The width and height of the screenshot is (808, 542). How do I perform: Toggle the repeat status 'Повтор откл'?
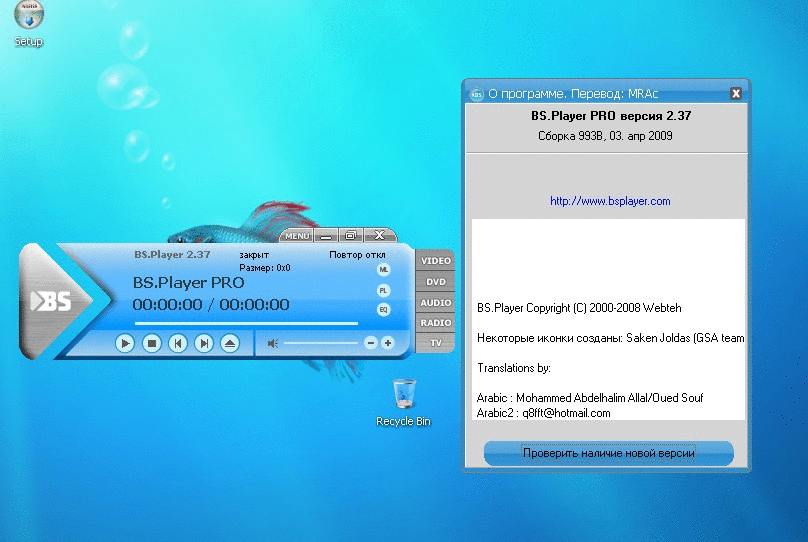pos(357,255)
